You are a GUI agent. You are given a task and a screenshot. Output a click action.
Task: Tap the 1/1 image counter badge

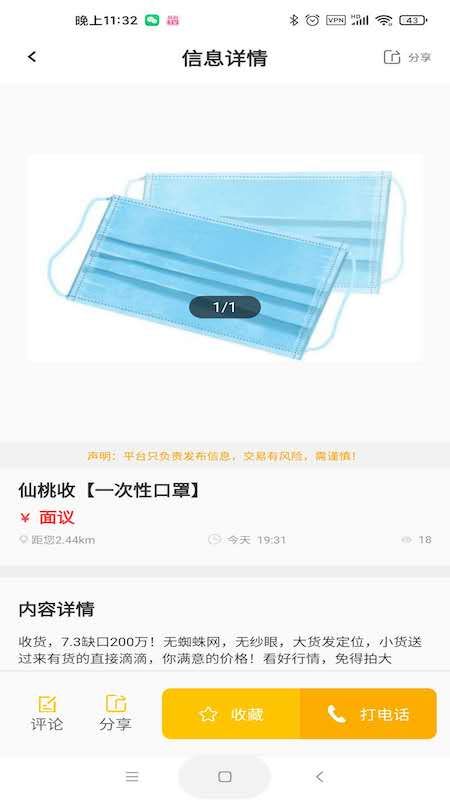224,307
